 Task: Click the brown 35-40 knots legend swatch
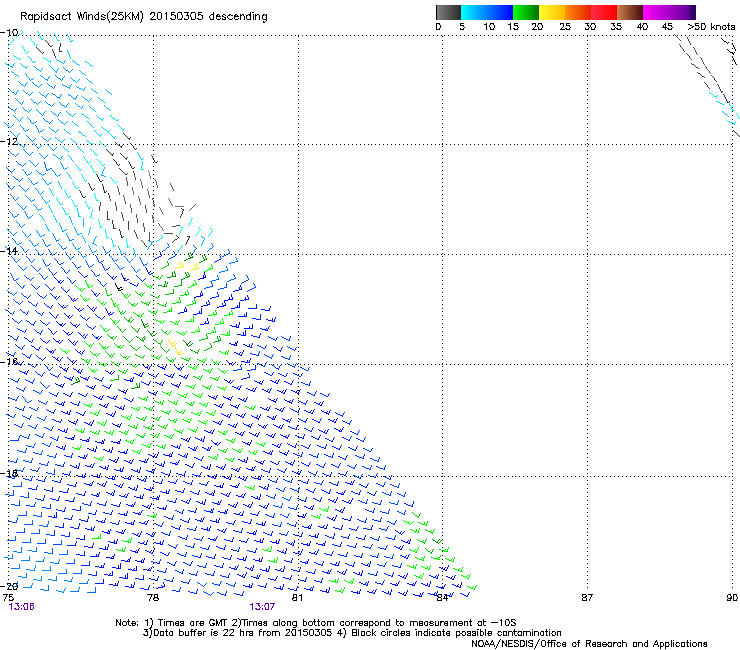tap(630, 12)
